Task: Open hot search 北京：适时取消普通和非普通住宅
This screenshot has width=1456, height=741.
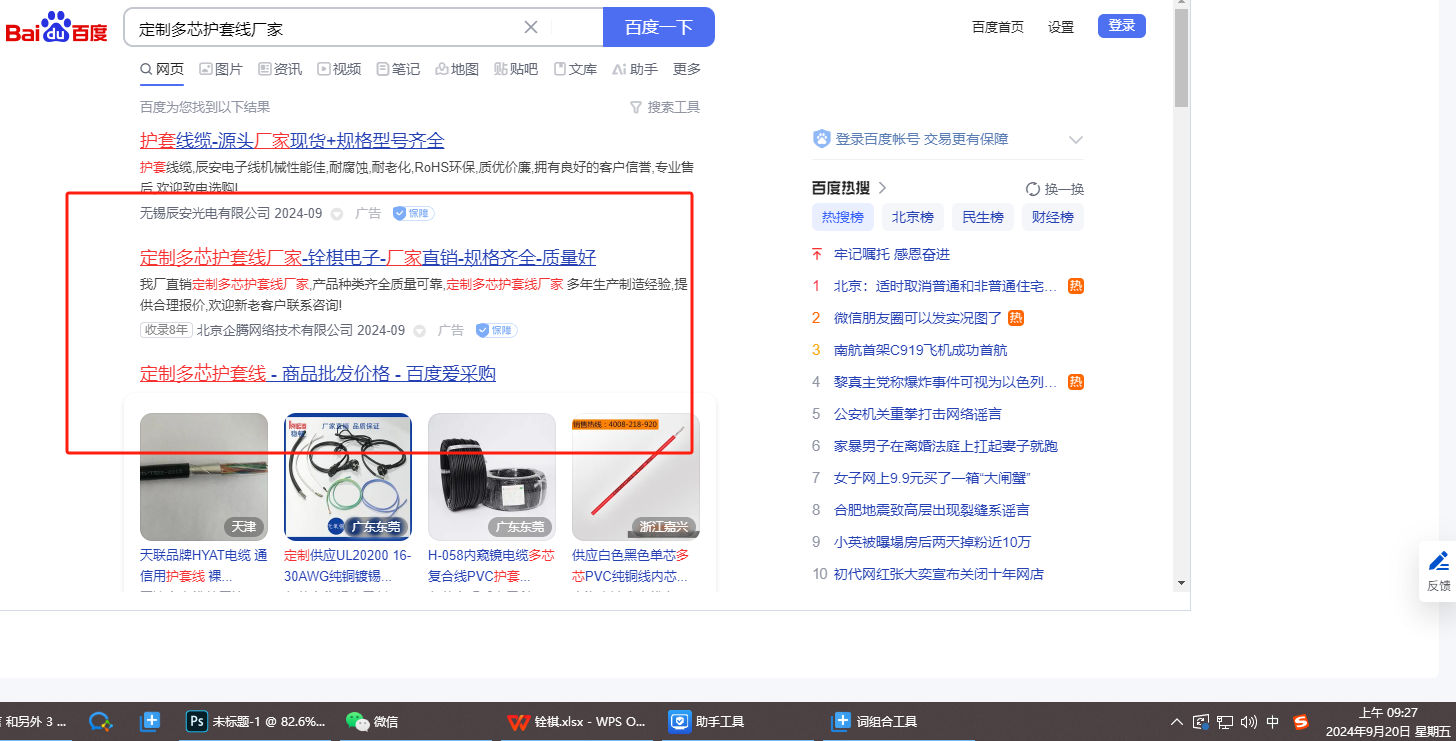Action: pos(946,286)
